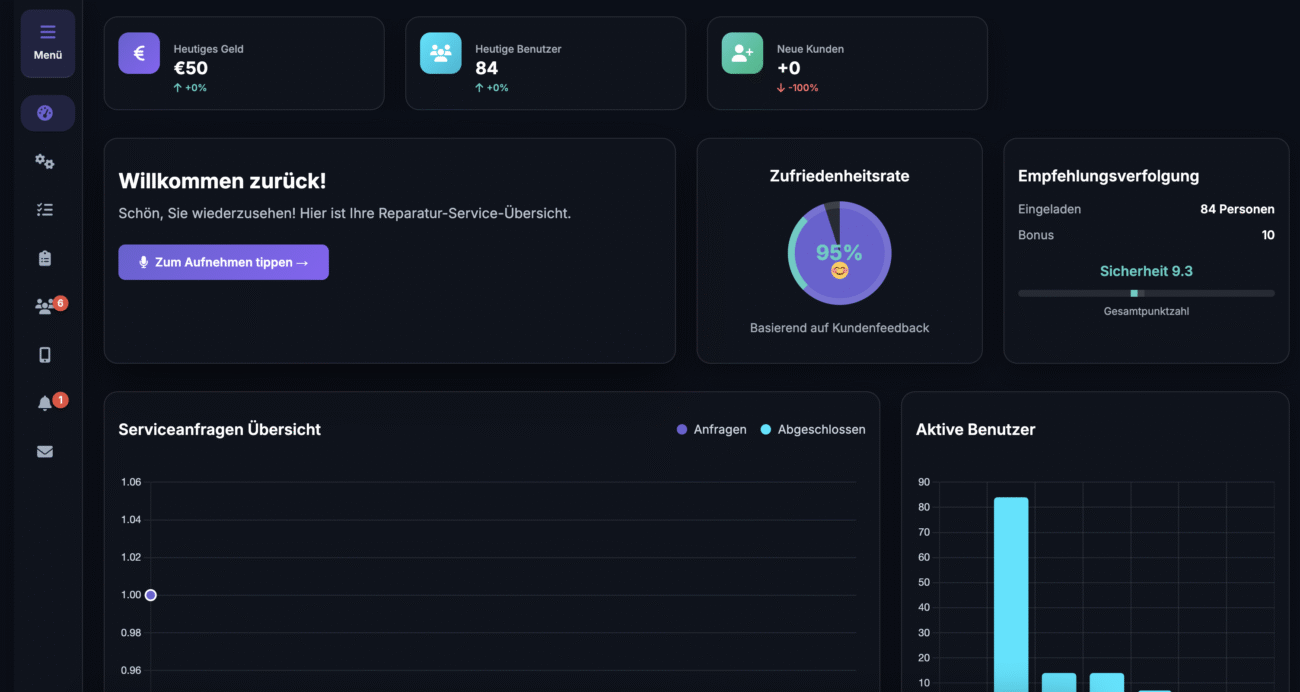Open the clipboard sidebar icon

[45, 258]
